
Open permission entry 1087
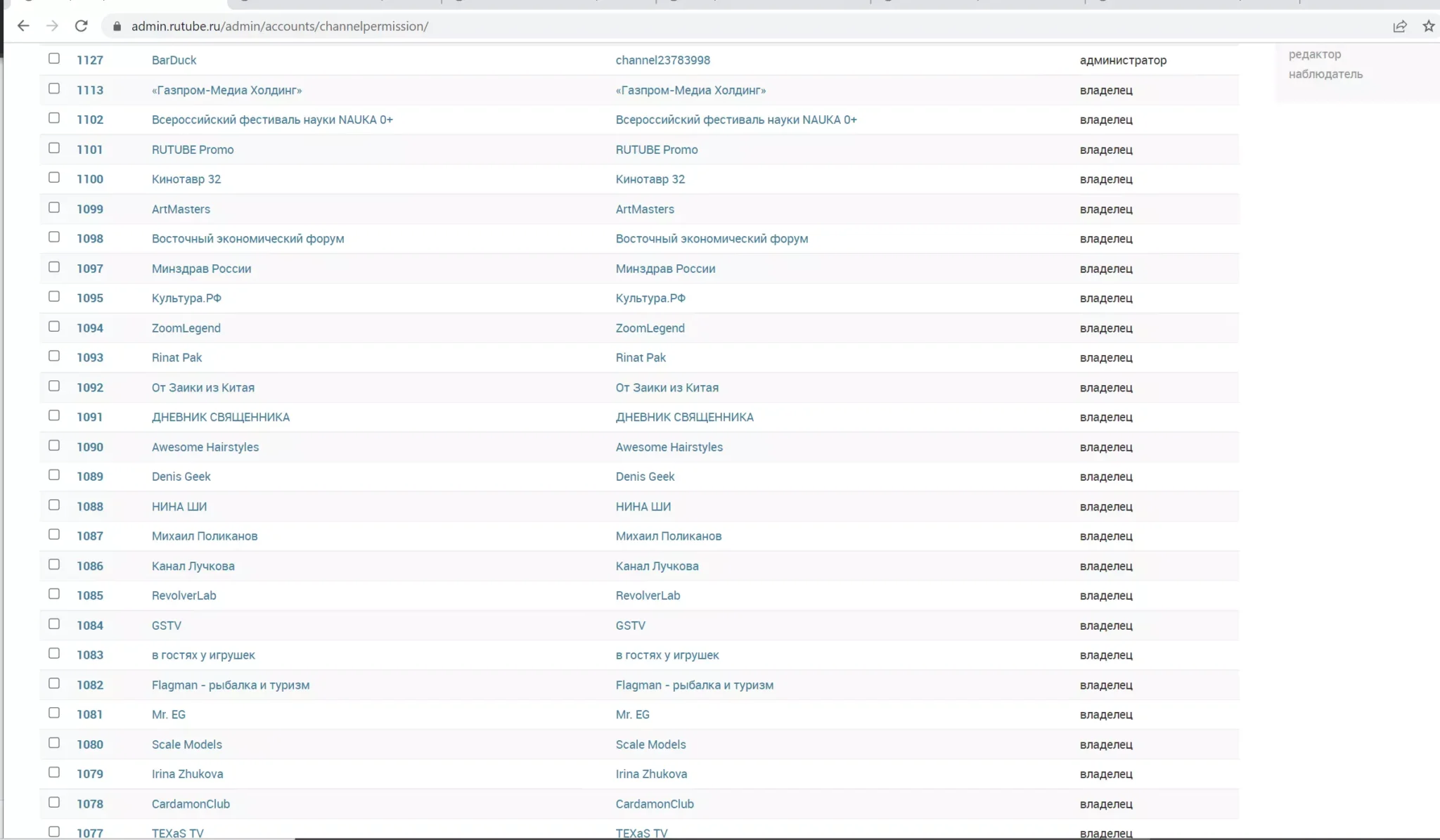pos(90,536)
